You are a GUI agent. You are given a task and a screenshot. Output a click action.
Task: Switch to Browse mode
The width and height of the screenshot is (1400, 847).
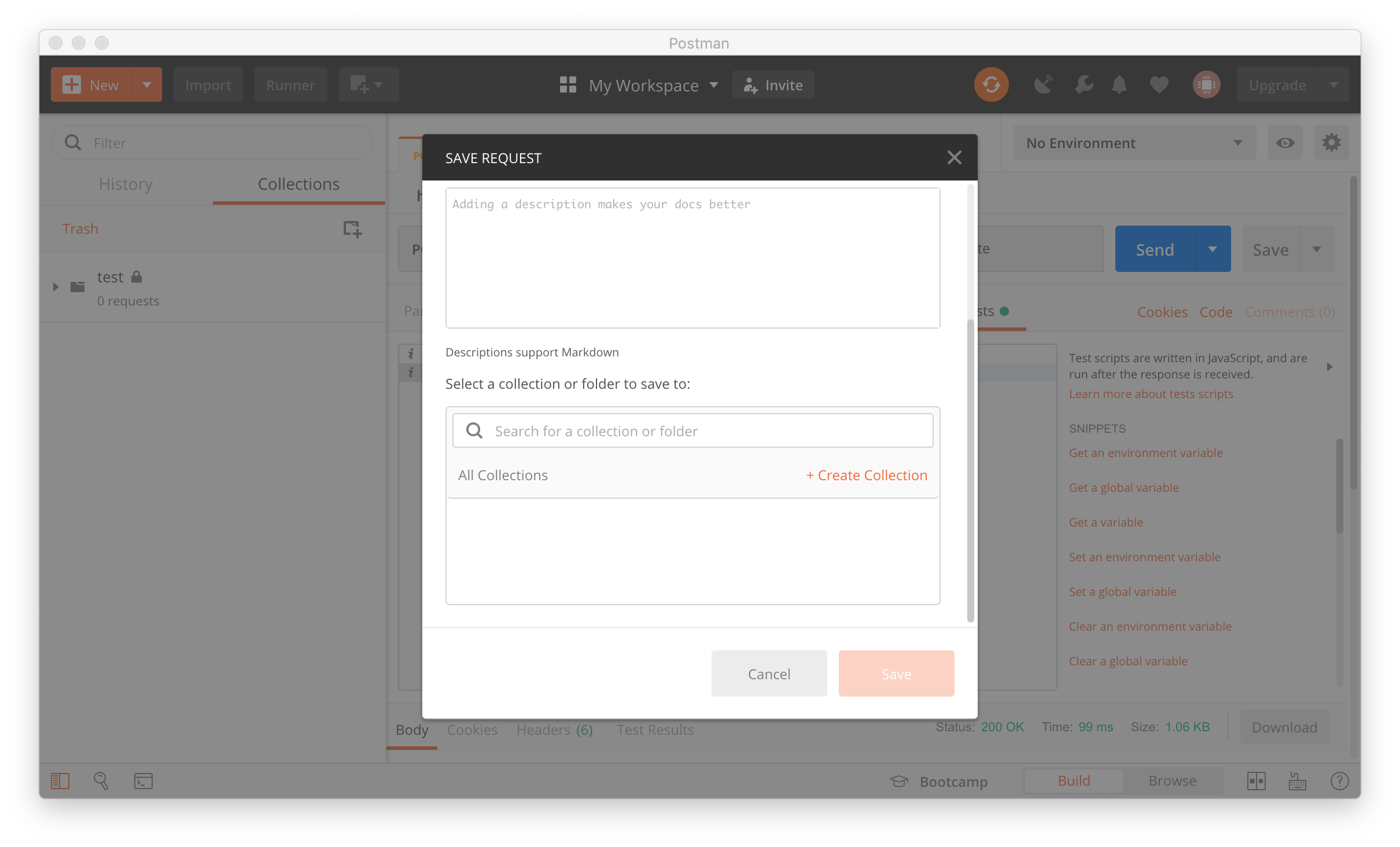tap(1172, 780)
